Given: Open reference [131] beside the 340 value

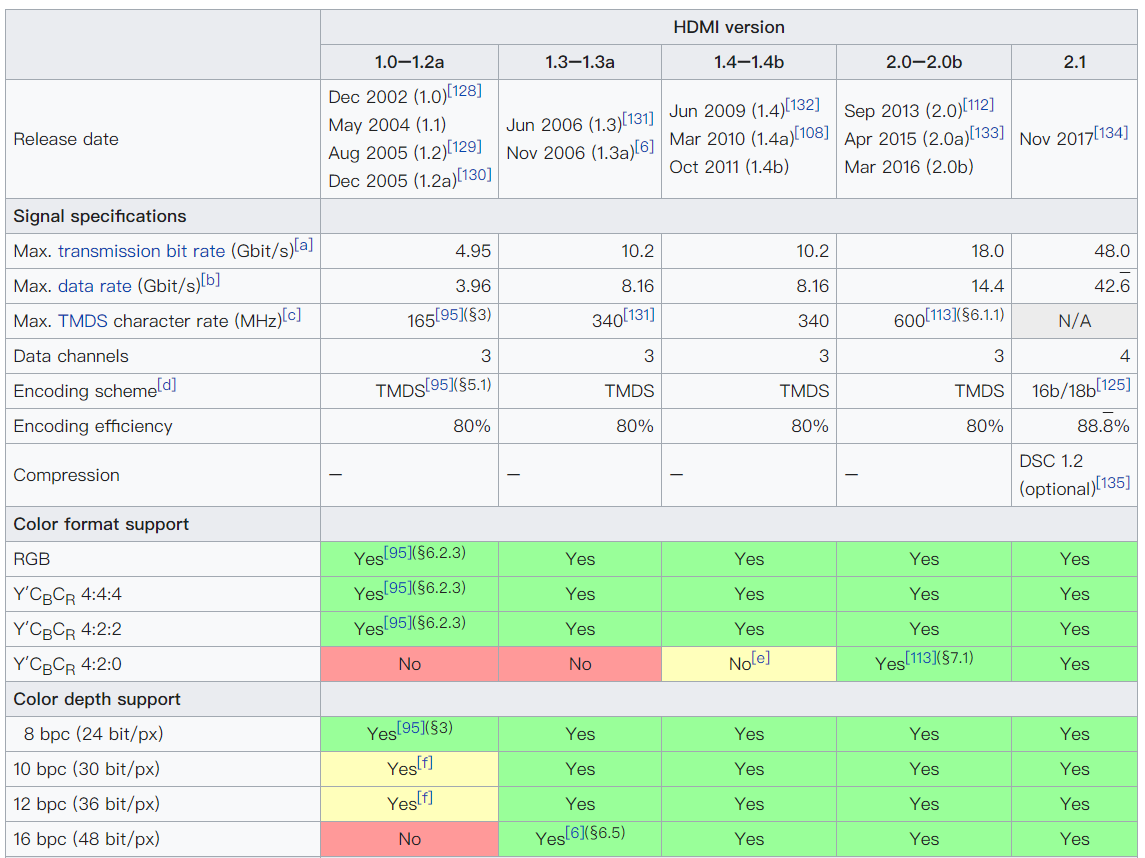Looking at the screenshot, I should tap(639, 315).
